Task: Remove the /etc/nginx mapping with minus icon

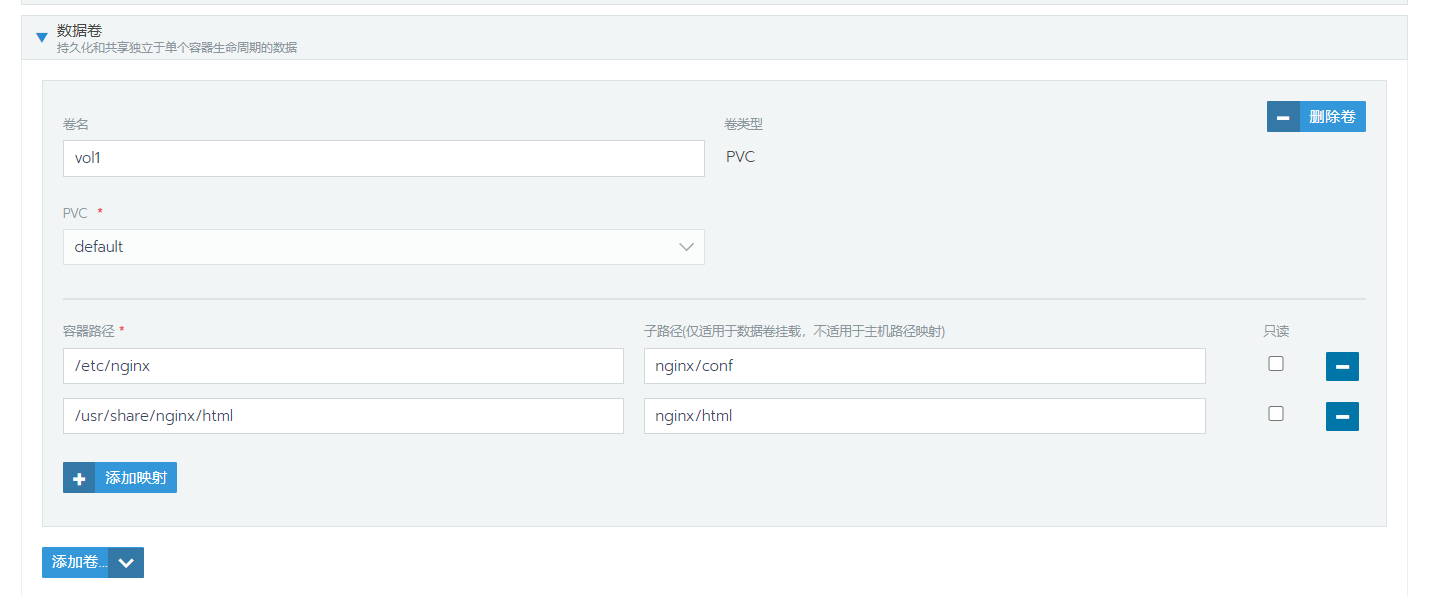Action: tap(1342, 367)
